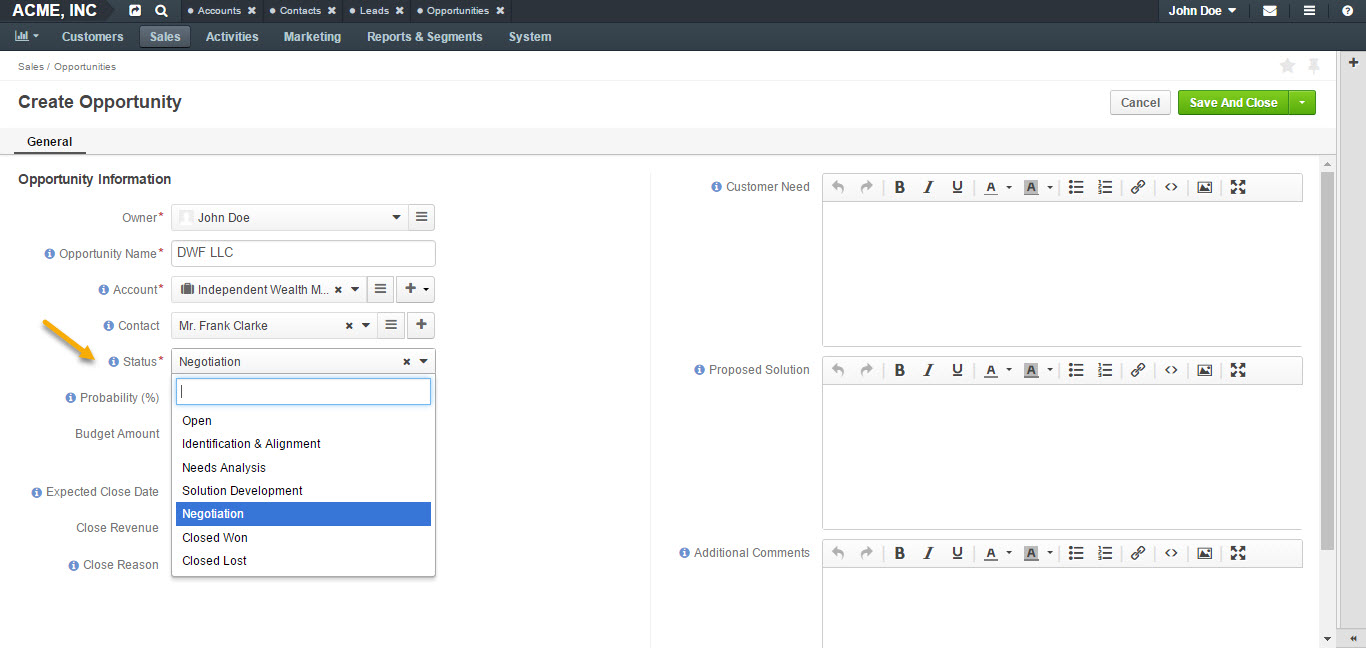The height and width of the screenshot is (648, 1366).
Task: Insert image in Proposed Solution editor
Action: coord(1205,370)
